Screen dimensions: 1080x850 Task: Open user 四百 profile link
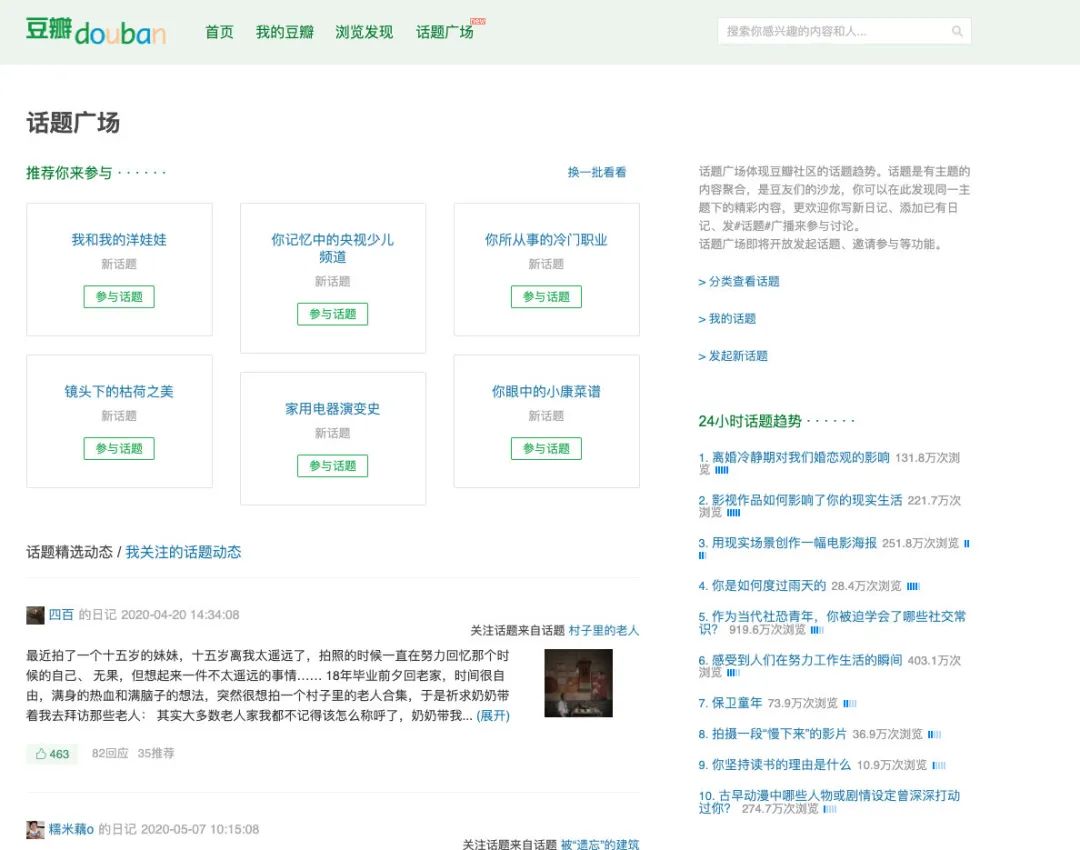pos(61,614)
